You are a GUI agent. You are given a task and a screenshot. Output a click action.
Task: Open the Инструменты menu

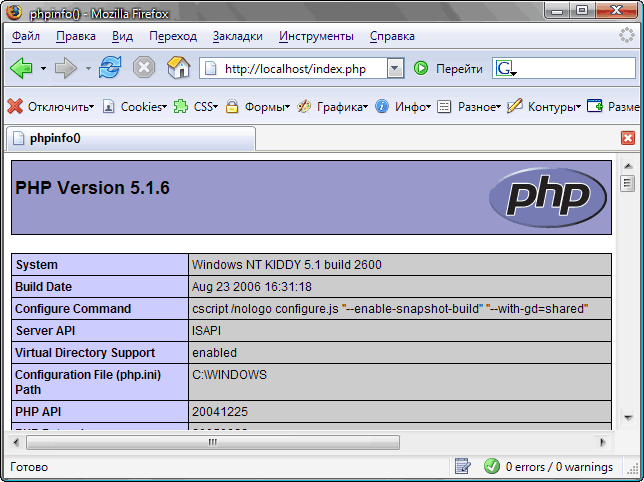[316, 36]
